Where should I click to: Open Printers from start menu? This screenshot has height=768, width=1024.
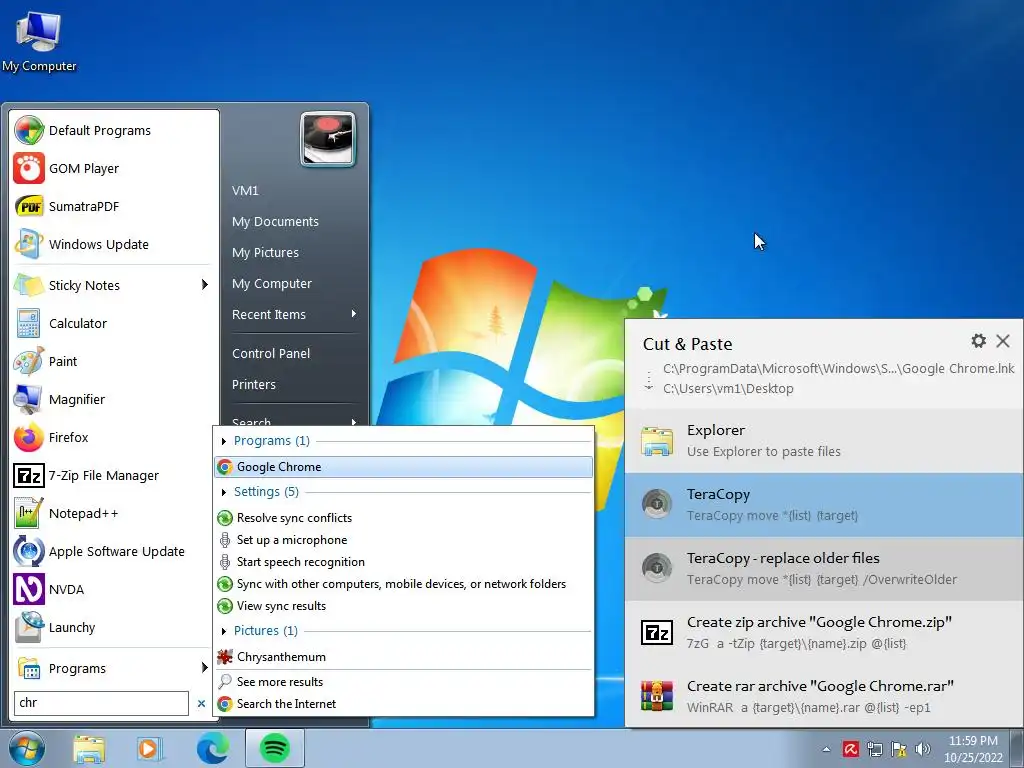253,385
